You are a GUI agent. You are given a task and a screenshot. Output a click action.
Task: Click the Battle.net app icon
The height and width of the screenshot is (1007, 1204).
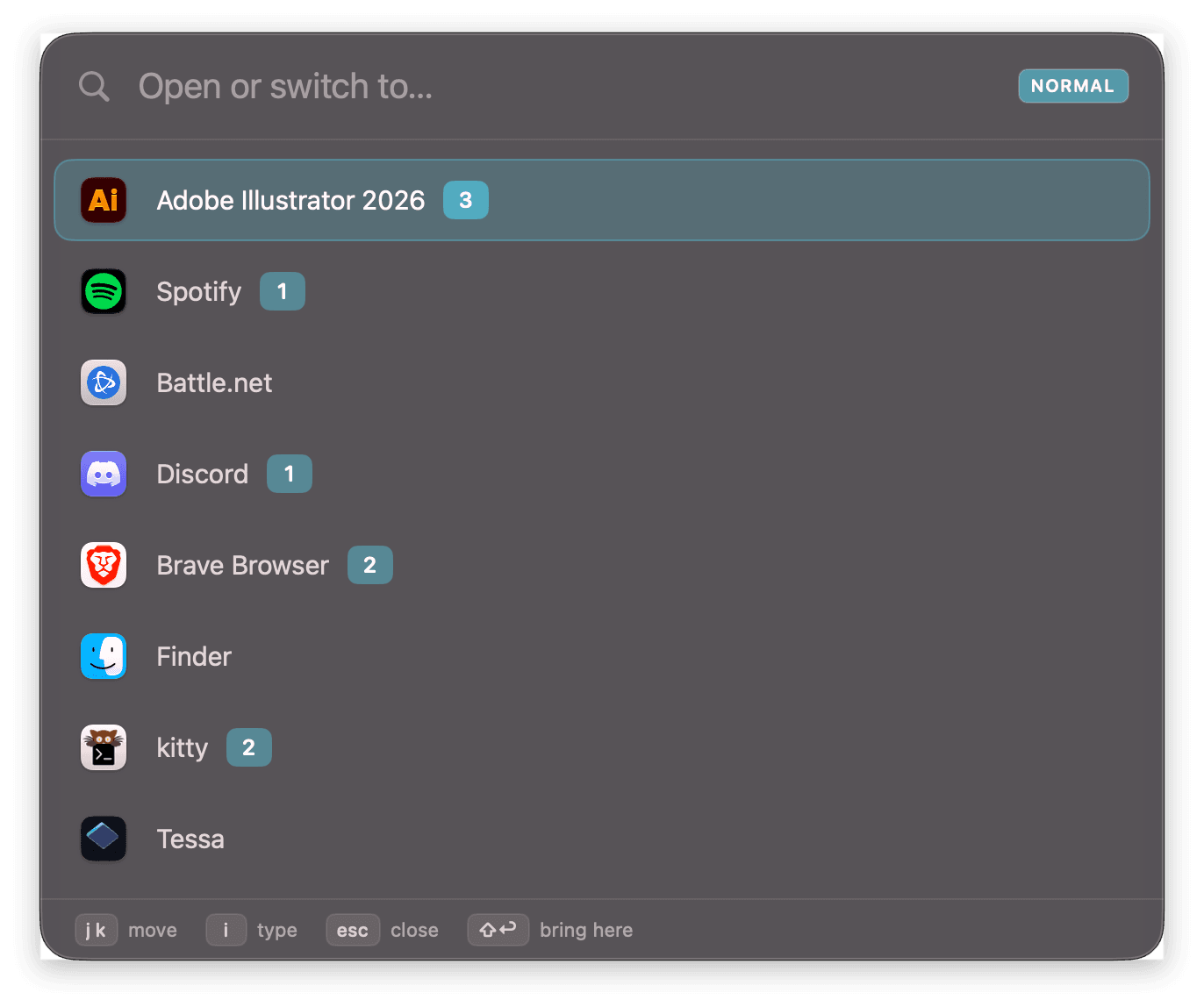click(104, 382)
